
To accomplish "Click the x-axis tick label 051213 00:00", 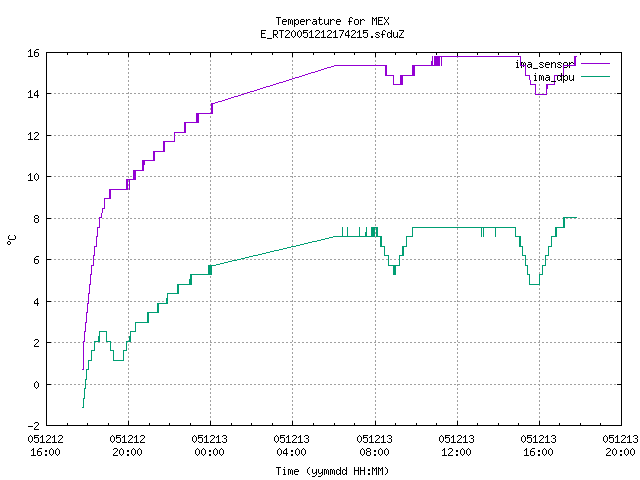I will 210,446.
